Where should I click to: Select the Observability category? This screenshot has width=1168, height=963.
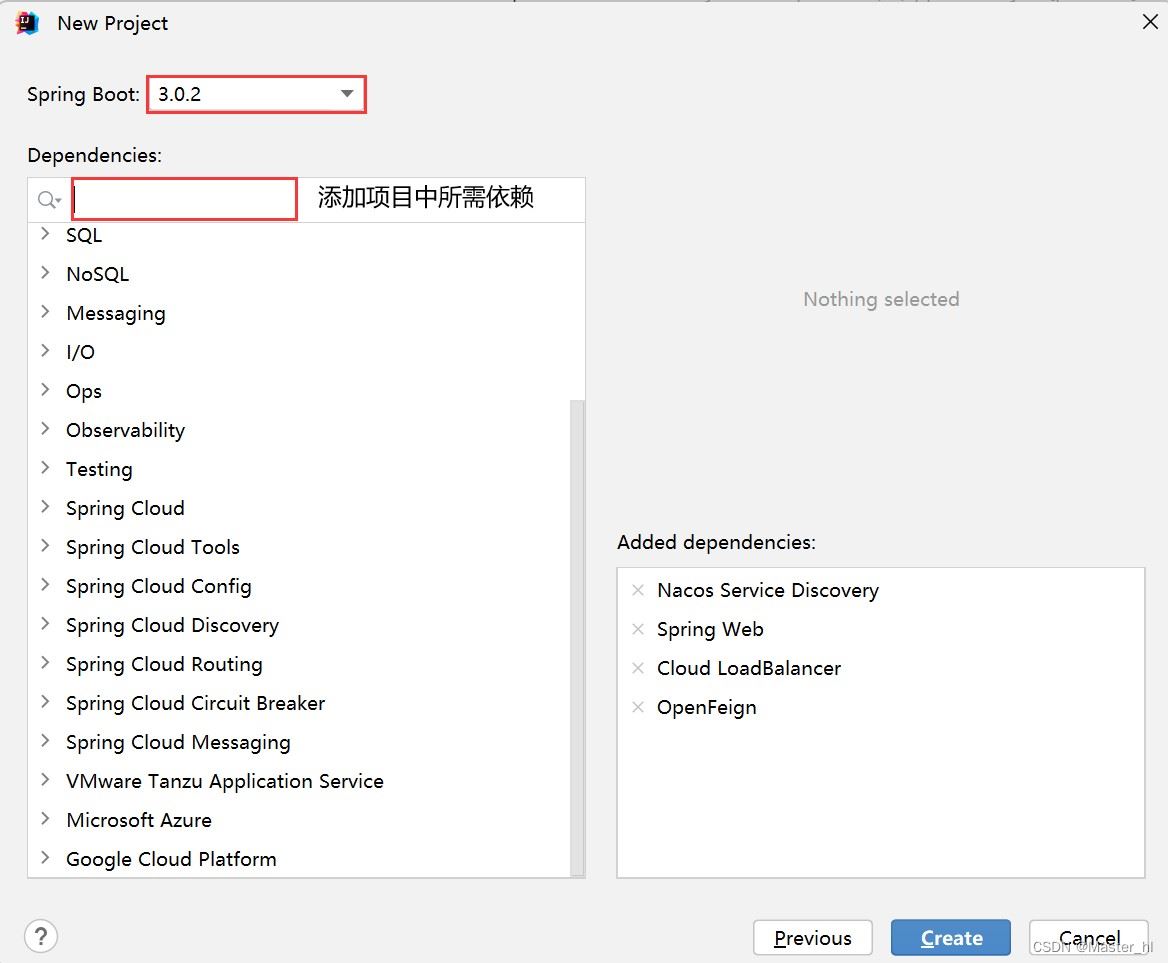[x=125, y=430]
